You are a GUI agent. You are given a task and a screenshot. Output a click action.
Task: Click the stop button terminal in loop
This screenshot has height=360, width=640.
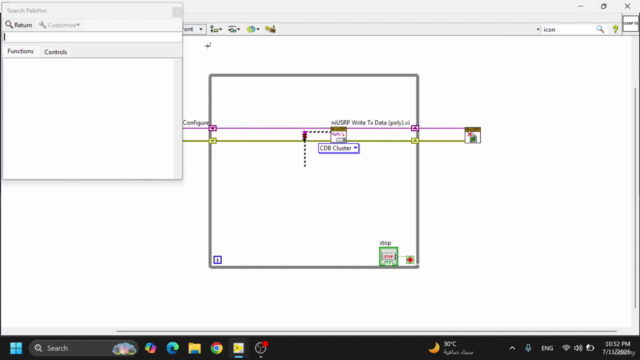click(388, 256)
